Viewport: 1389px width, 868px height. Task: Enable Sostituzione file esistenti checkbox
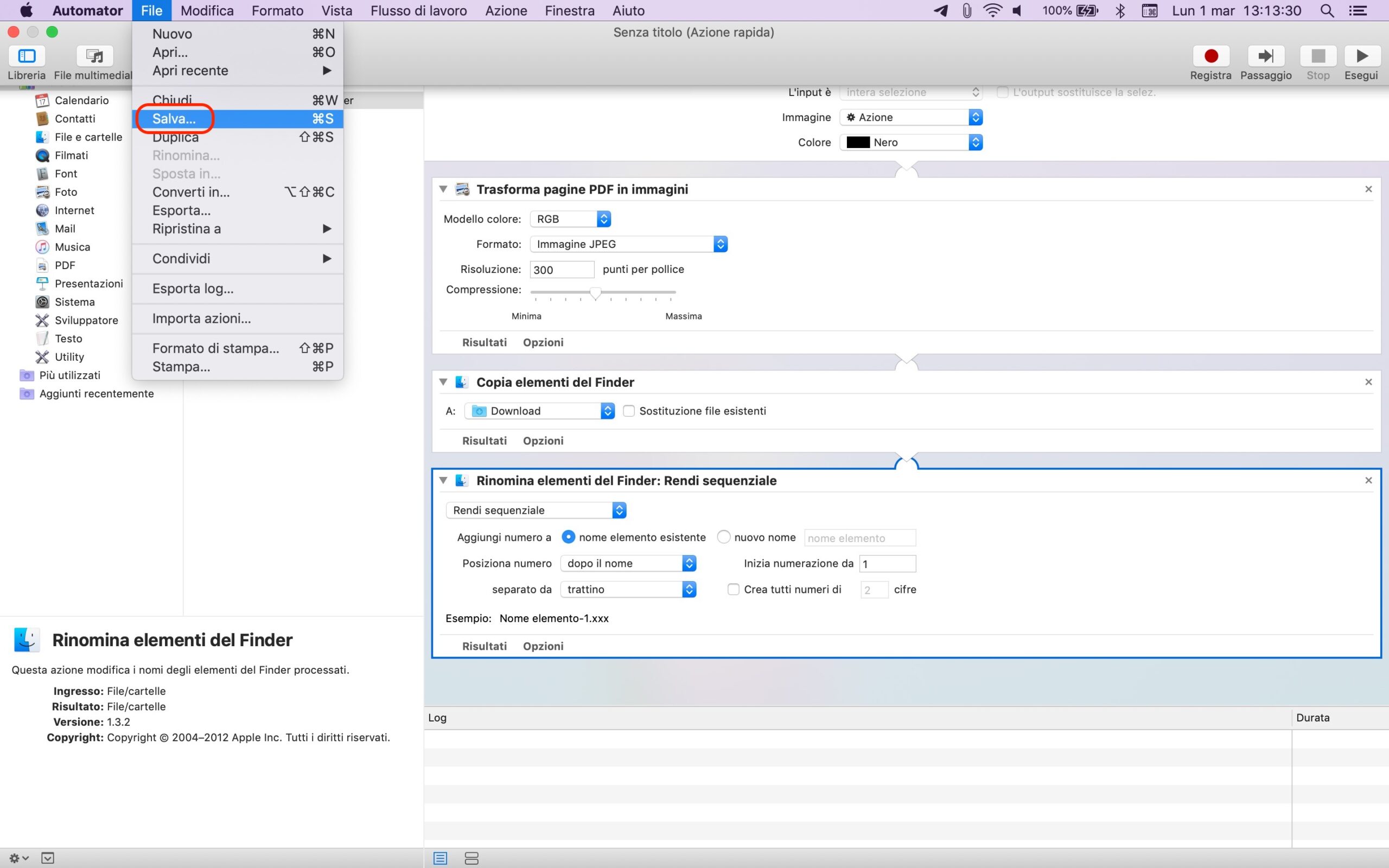click(x=628, y=411)
